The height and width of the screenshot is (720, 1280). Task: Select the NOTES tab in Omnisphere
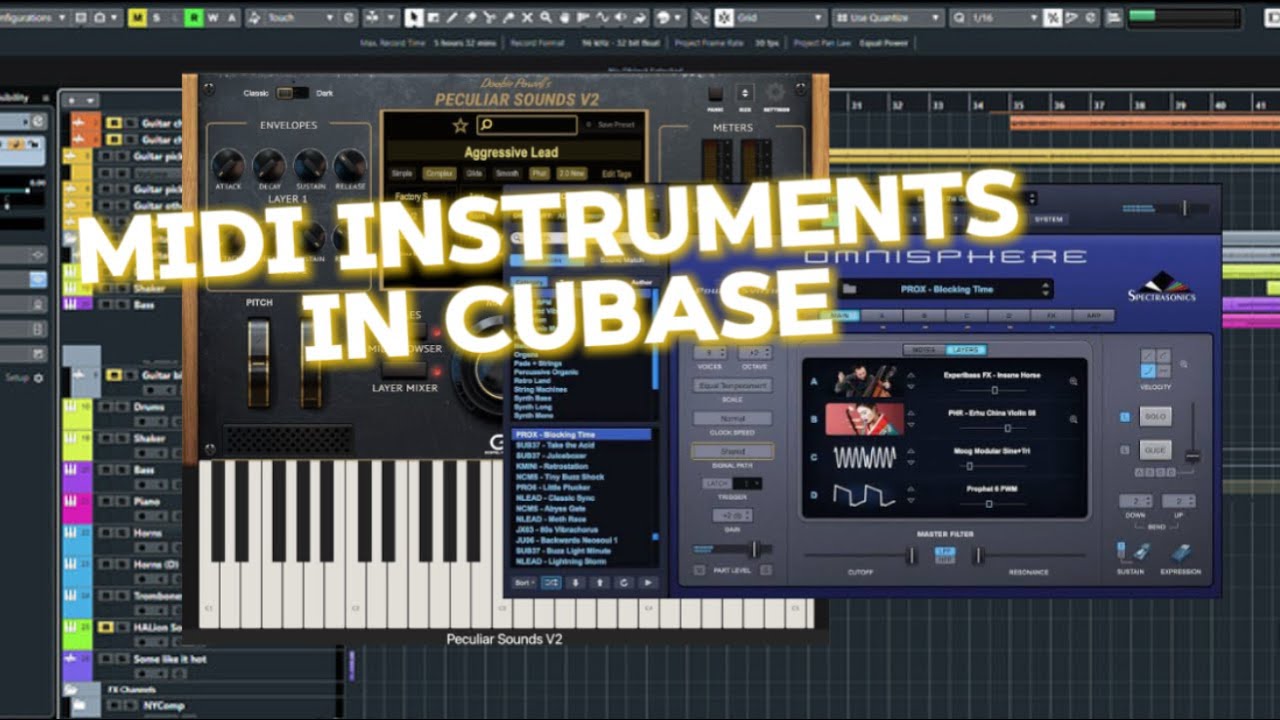(924, 350)
